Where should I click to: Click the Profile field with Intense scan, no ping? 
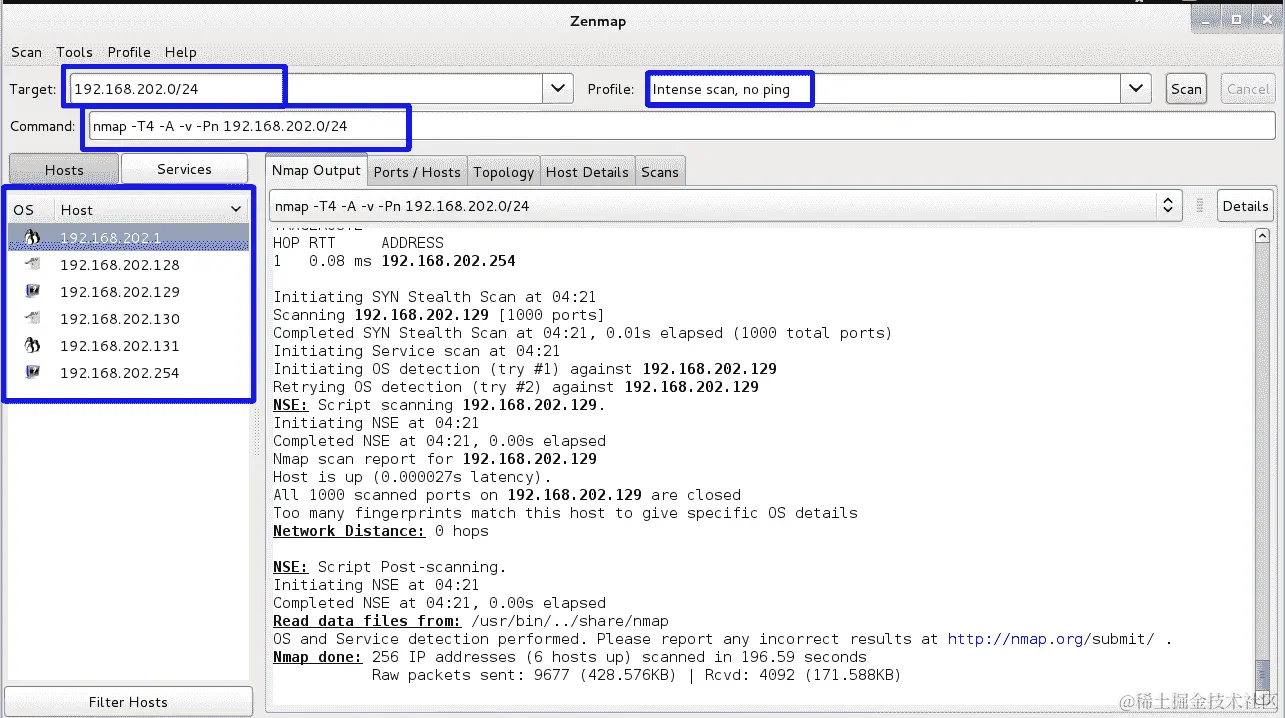[883, 89]
